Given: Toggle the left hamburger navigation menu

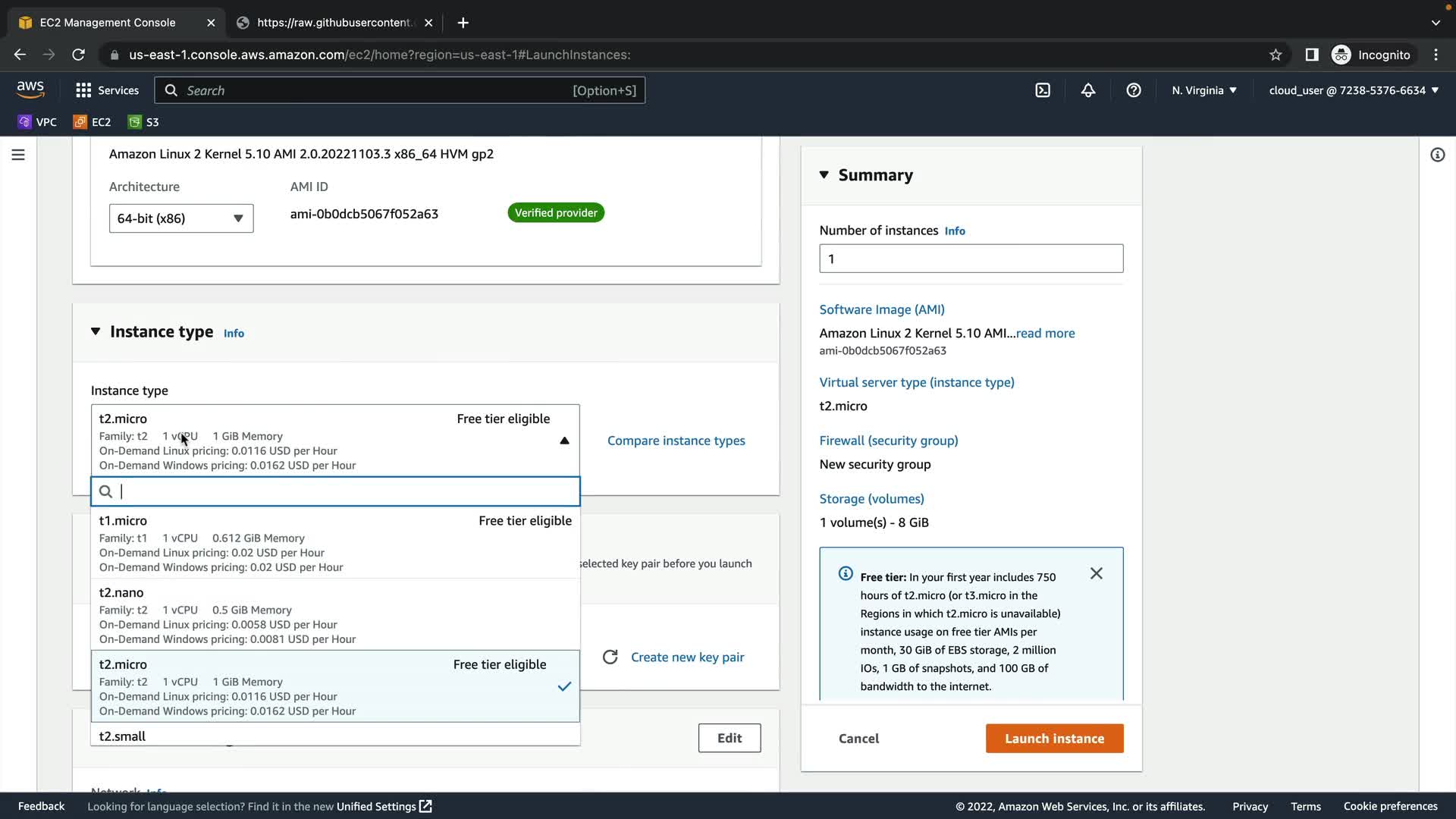Looking at the screenshot, I should point(18,155).
